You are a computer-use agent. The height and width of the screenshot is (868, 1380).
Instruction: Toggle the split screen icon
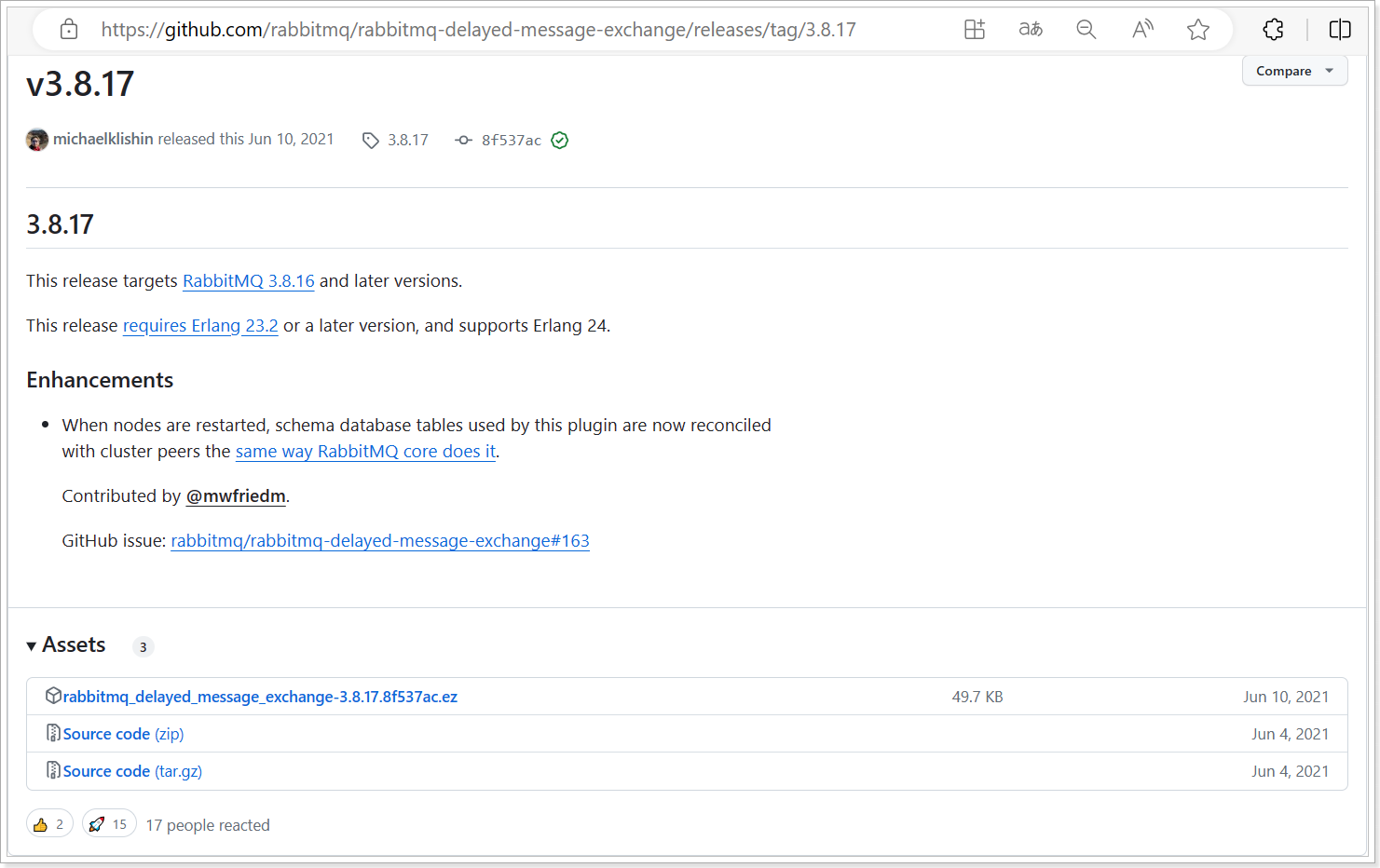pyautogui.click(x=1340, y=30)
